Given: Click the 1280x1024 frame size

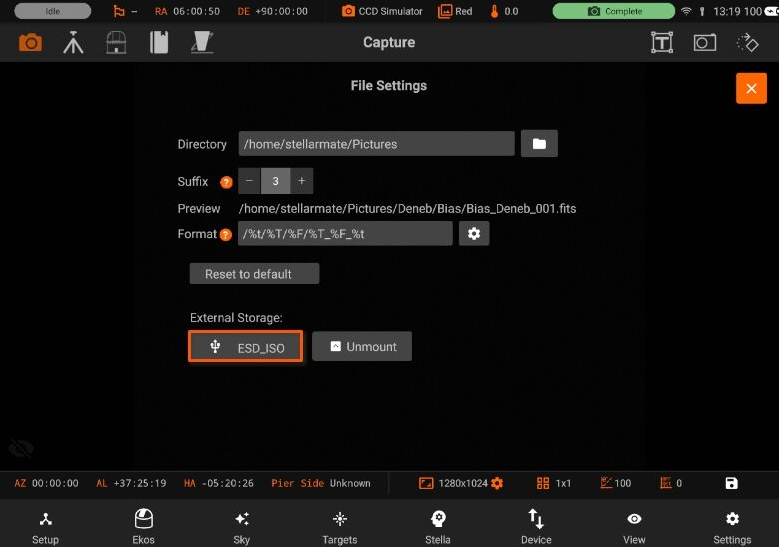Looking at the screenshot, I should pyautogui.click(x=463, y=483).
